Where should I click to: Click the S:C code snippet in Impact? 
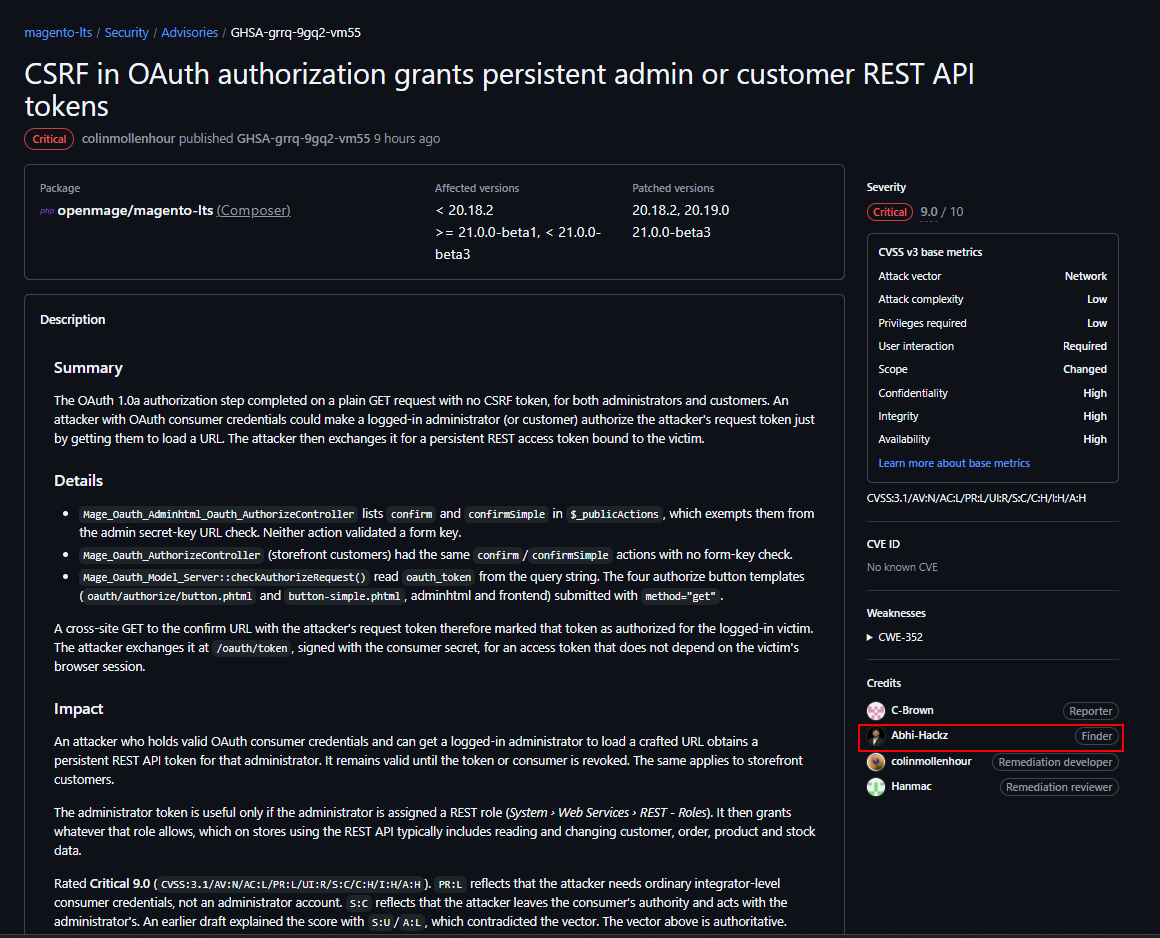pos(358,903)
